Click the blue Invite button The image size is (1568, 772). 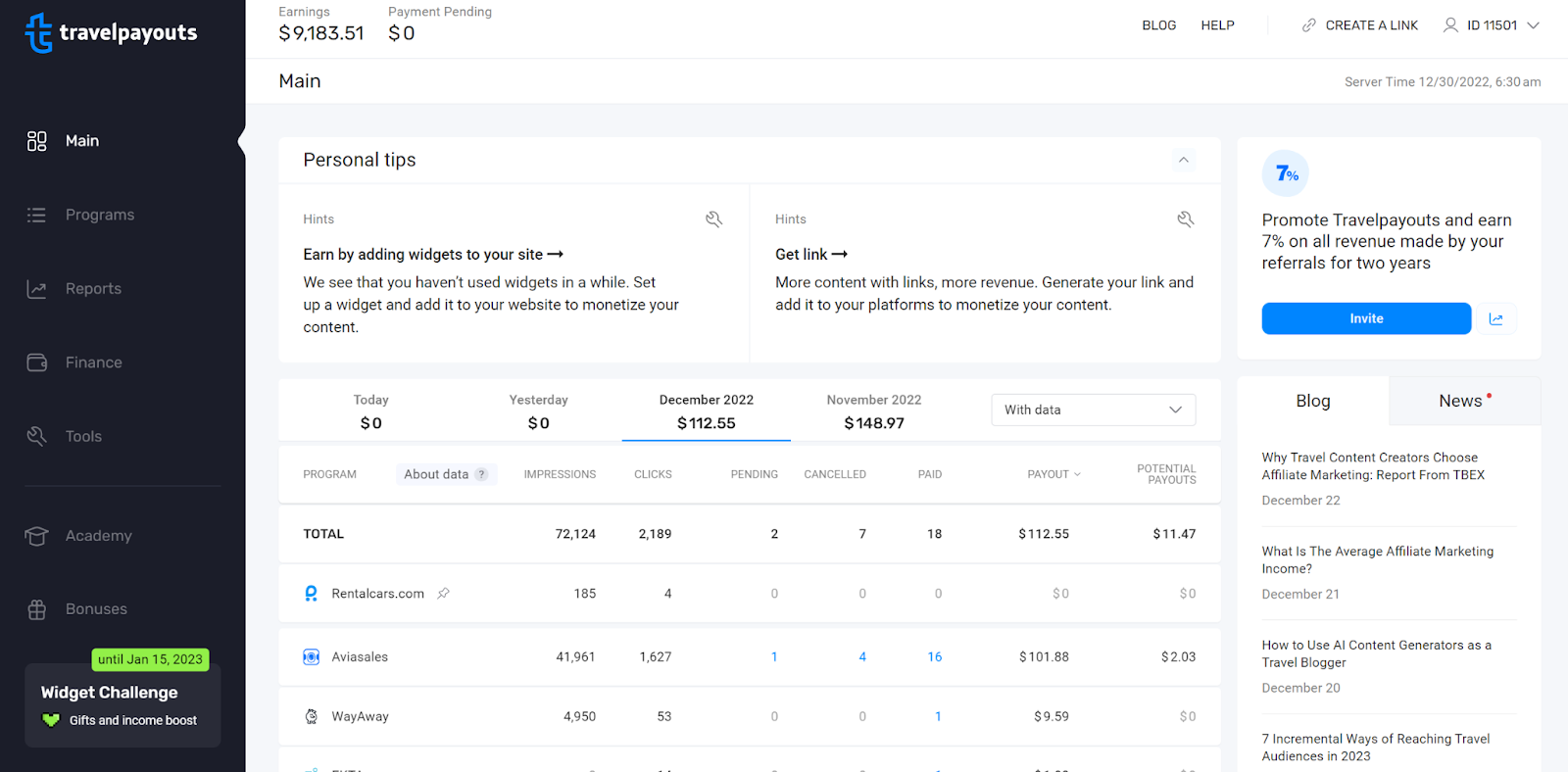click(1366, 318)
